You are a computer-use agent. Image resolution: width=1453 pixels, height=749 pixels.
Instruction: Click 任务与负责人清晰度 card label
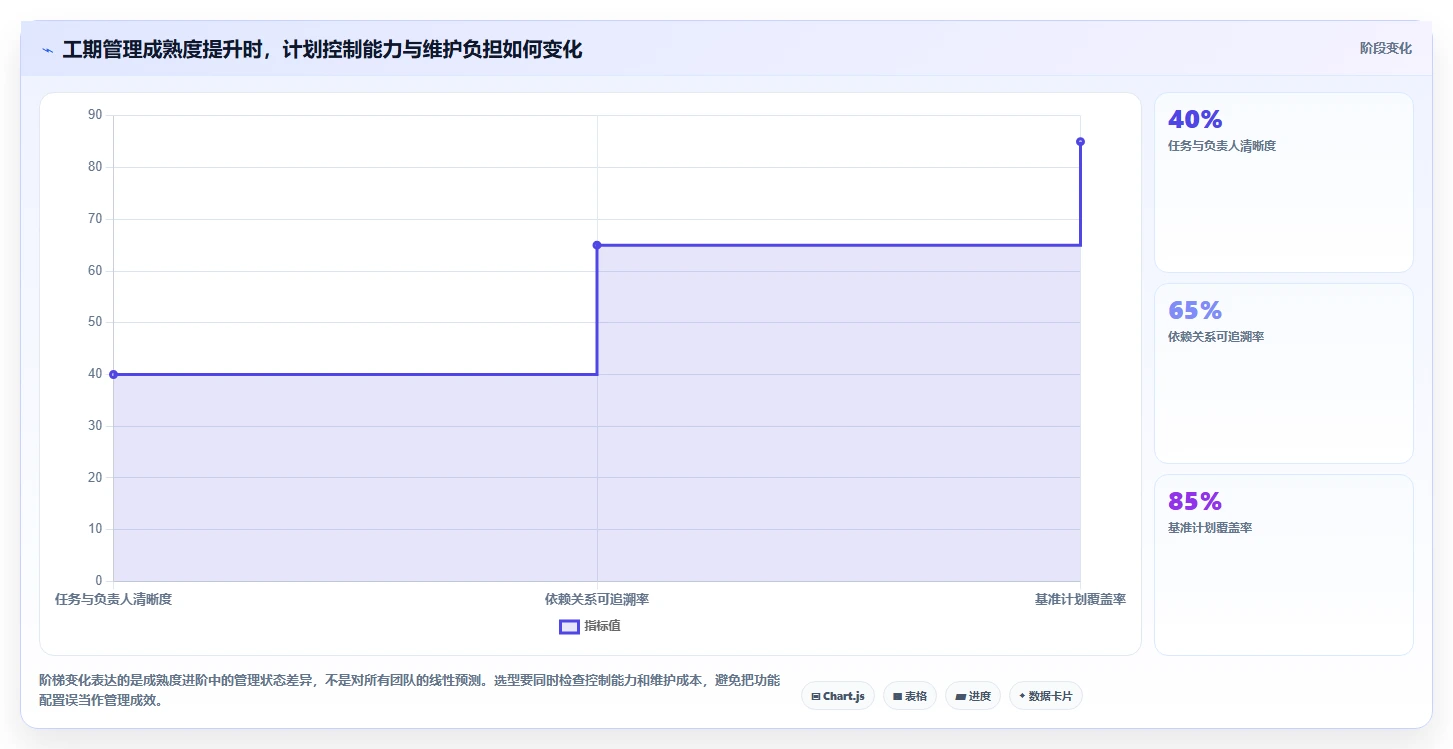1222,146
